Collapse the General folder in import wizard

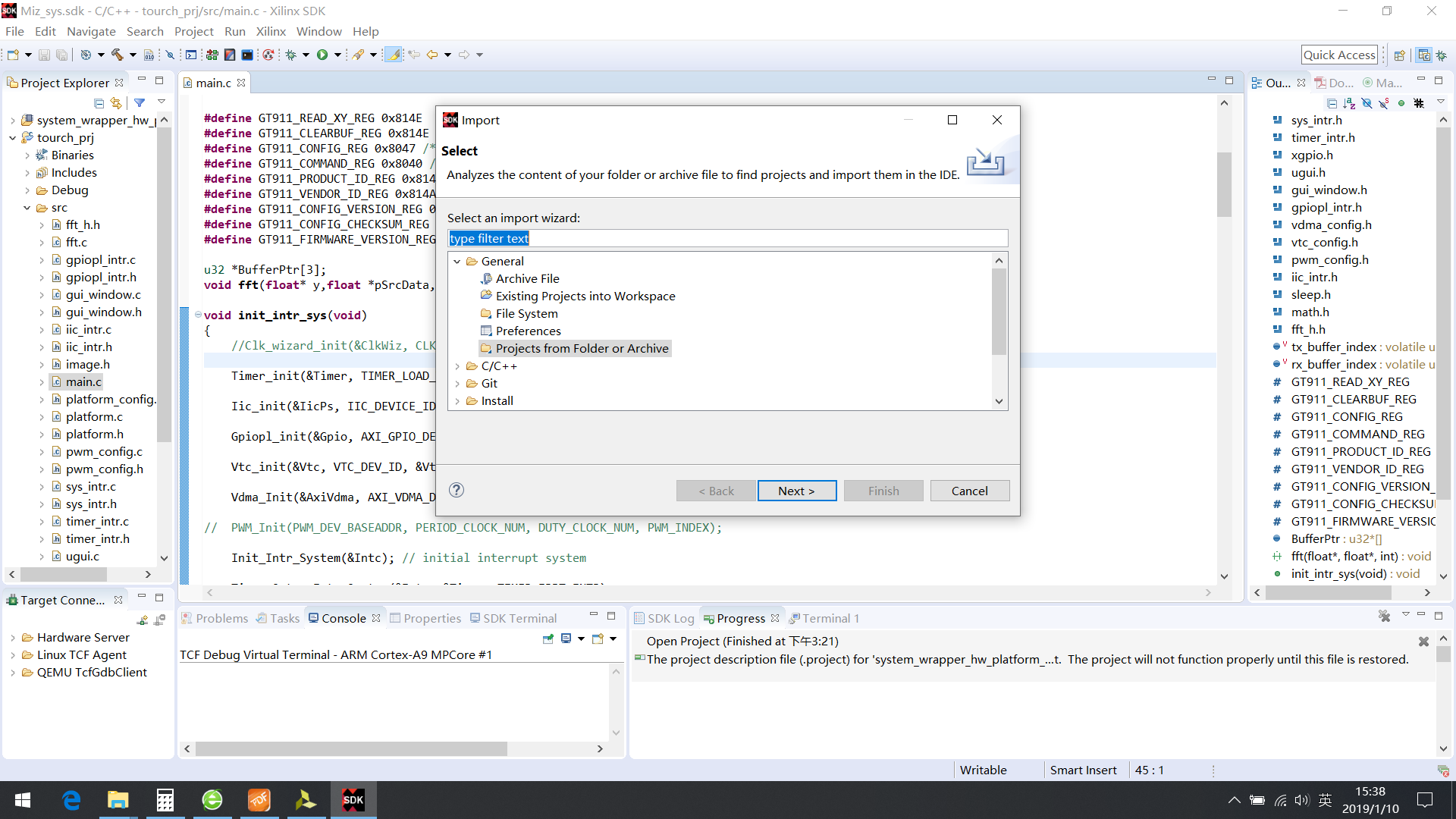pos(457,261)
